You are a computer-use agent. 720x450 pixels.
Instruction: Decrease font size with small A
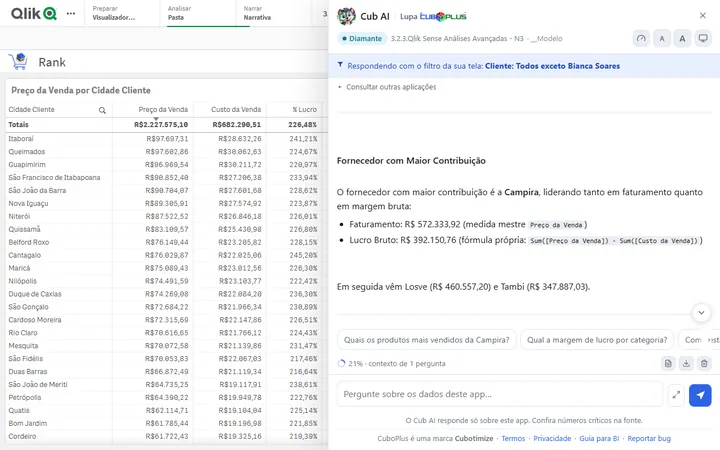[662, 39]
